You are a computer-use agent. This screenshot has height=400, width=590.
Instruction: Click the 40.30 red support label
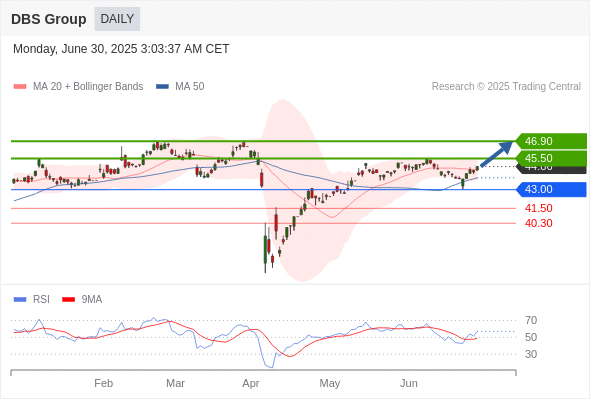coord(538,223)
